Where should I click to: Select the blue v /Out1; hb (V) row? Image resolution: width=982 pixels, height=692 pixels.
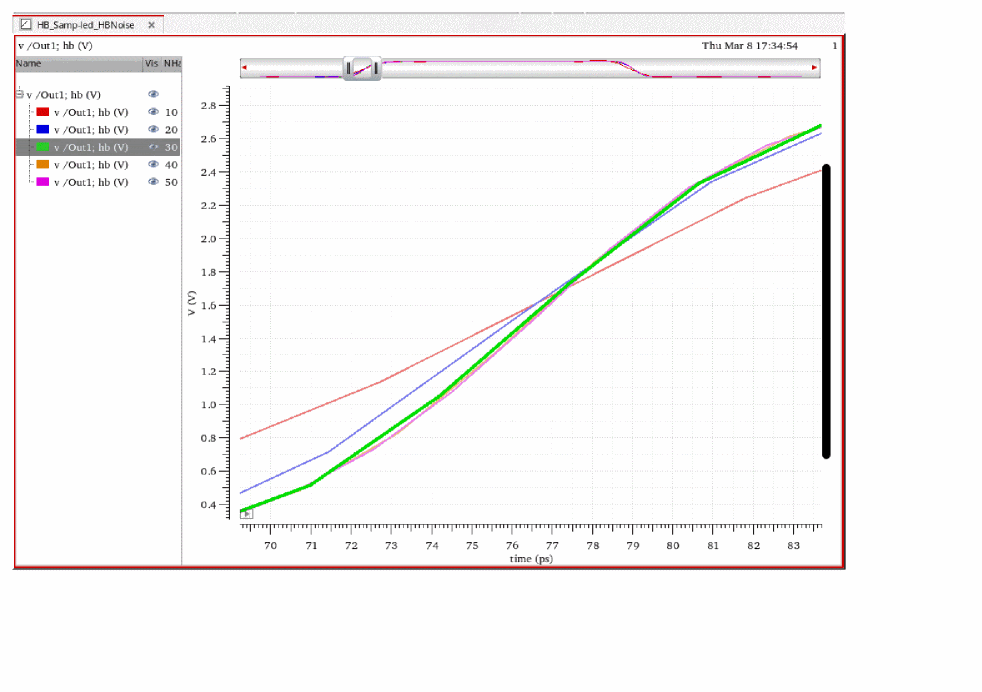click(98, 130)
